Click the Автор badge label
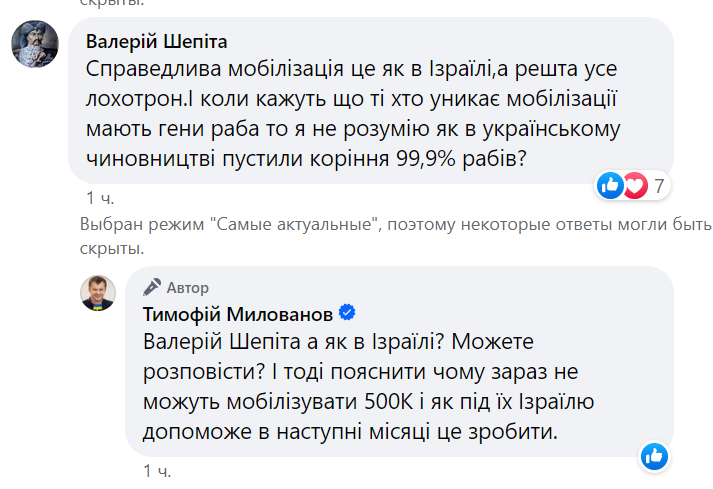Viewport: 713px width, 489px height. 188,287
